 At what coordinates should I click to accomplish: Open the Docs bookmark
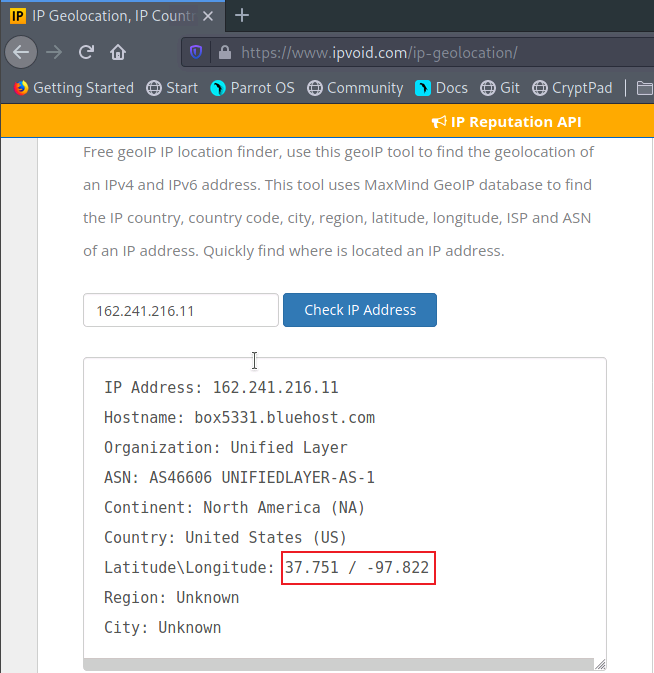click(441, 88)
